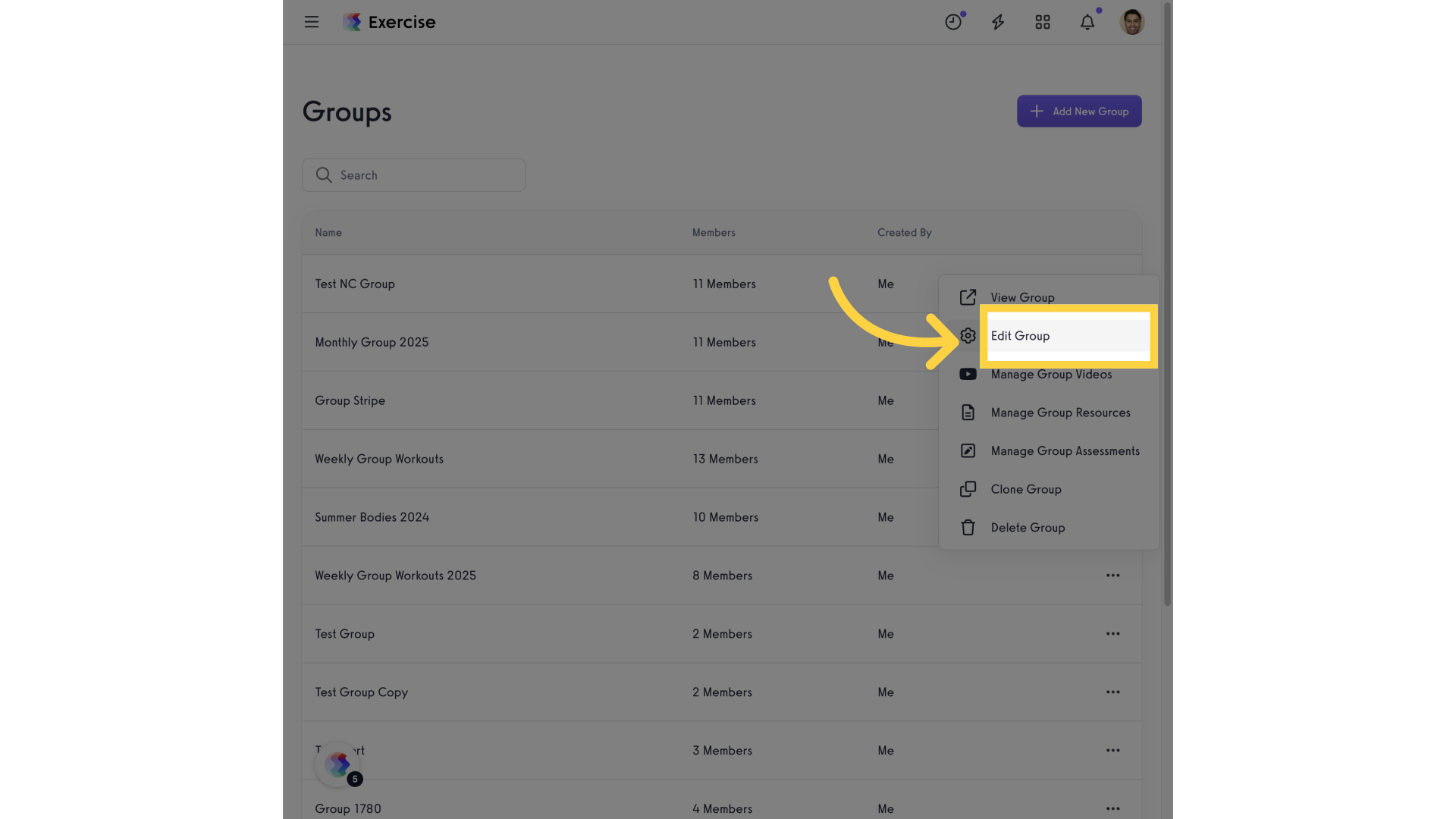Open the notifications bell
This screenshot has width=1456, height=819.
pos(1087,22)
